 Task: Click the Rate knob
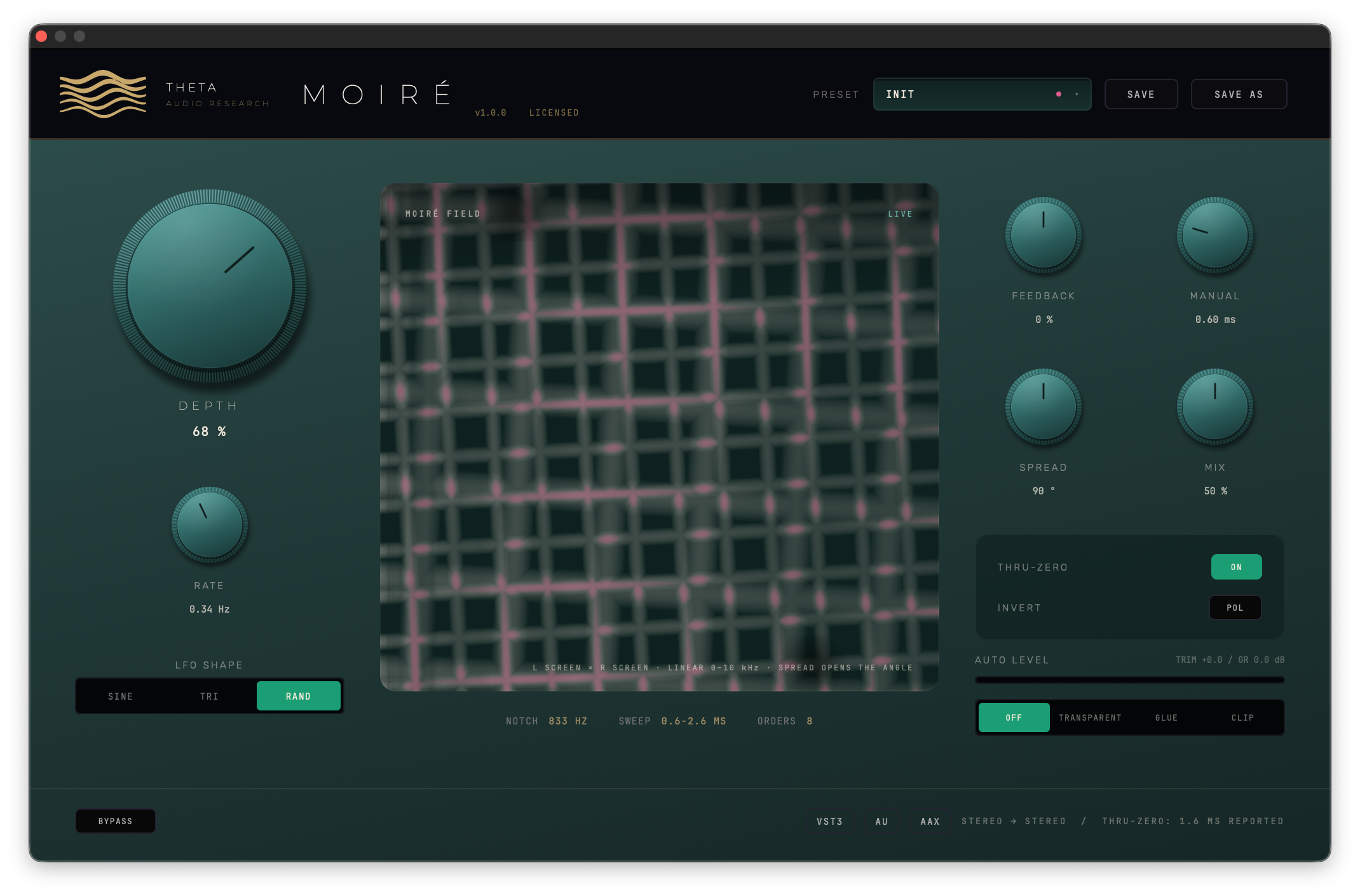tap(210, 525)
